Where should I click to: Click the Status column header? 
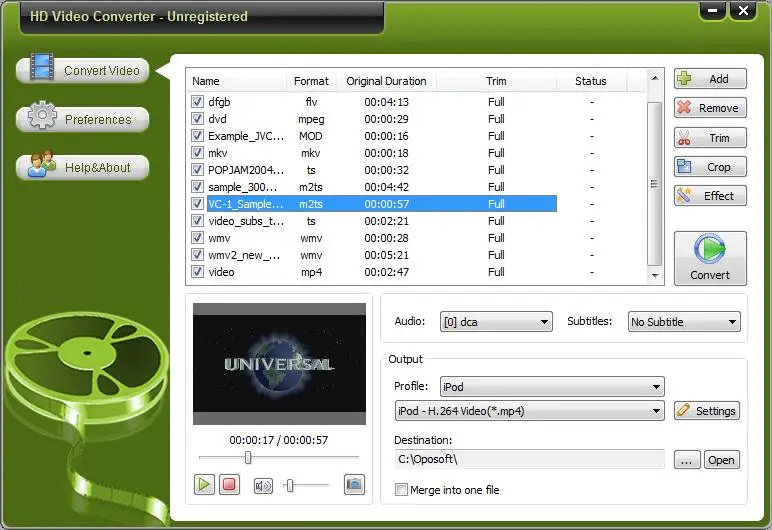pos(591,81)
